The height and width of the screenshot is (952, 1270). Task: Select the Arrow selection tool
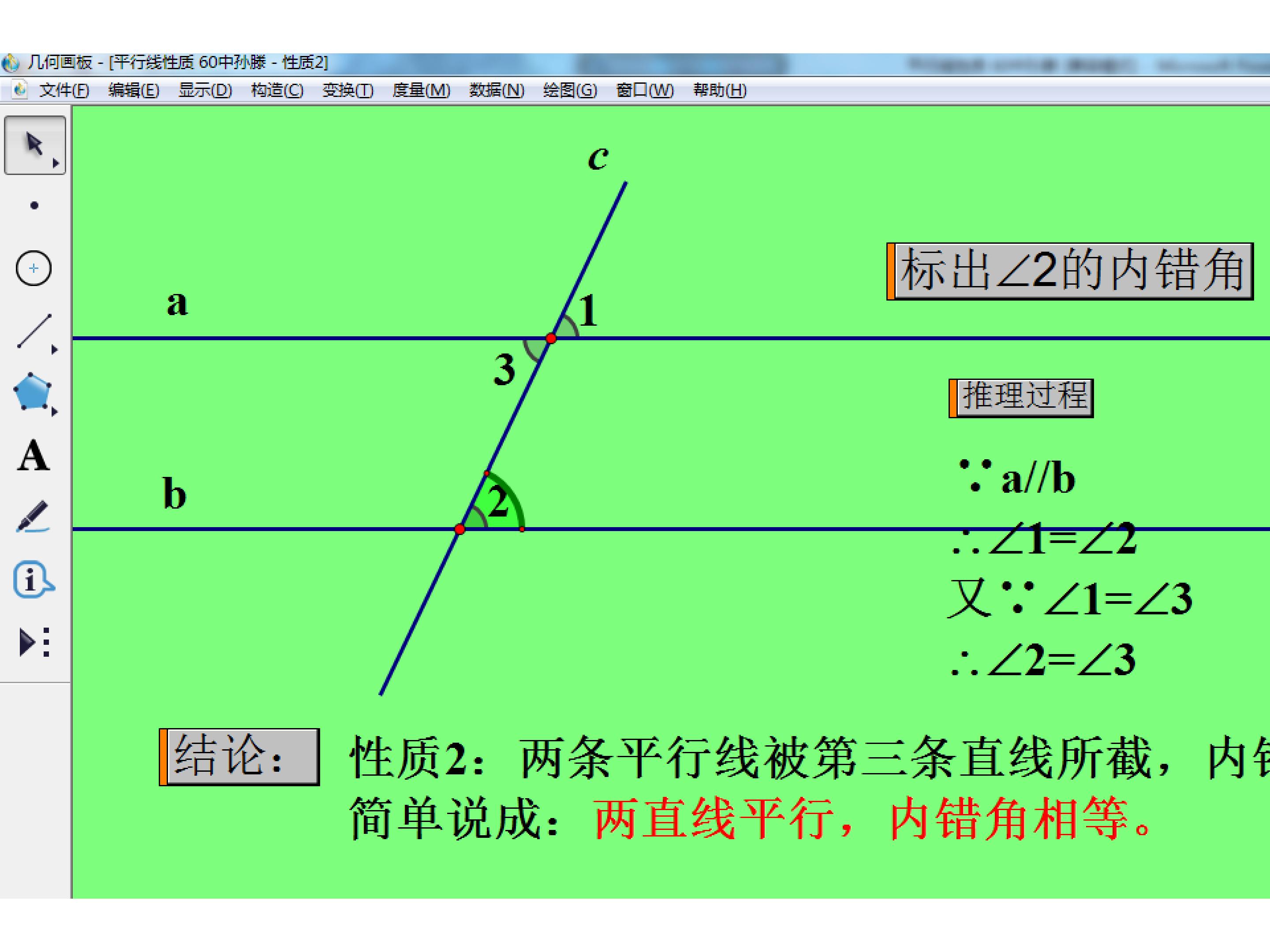coord(34,145)
